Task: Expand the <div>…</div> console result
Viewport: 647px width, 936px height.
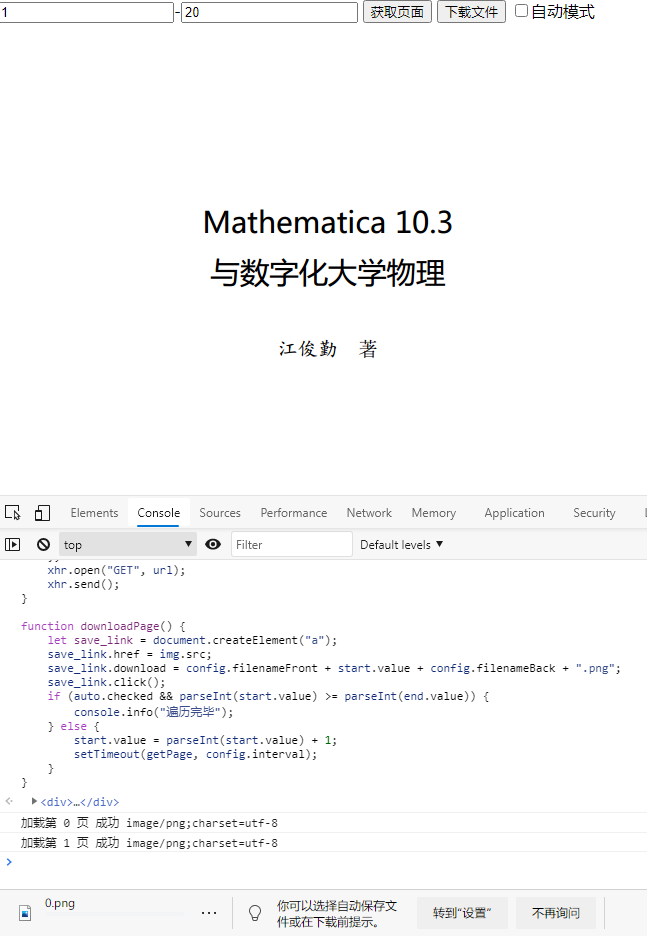Action: (x=34, y=801)
